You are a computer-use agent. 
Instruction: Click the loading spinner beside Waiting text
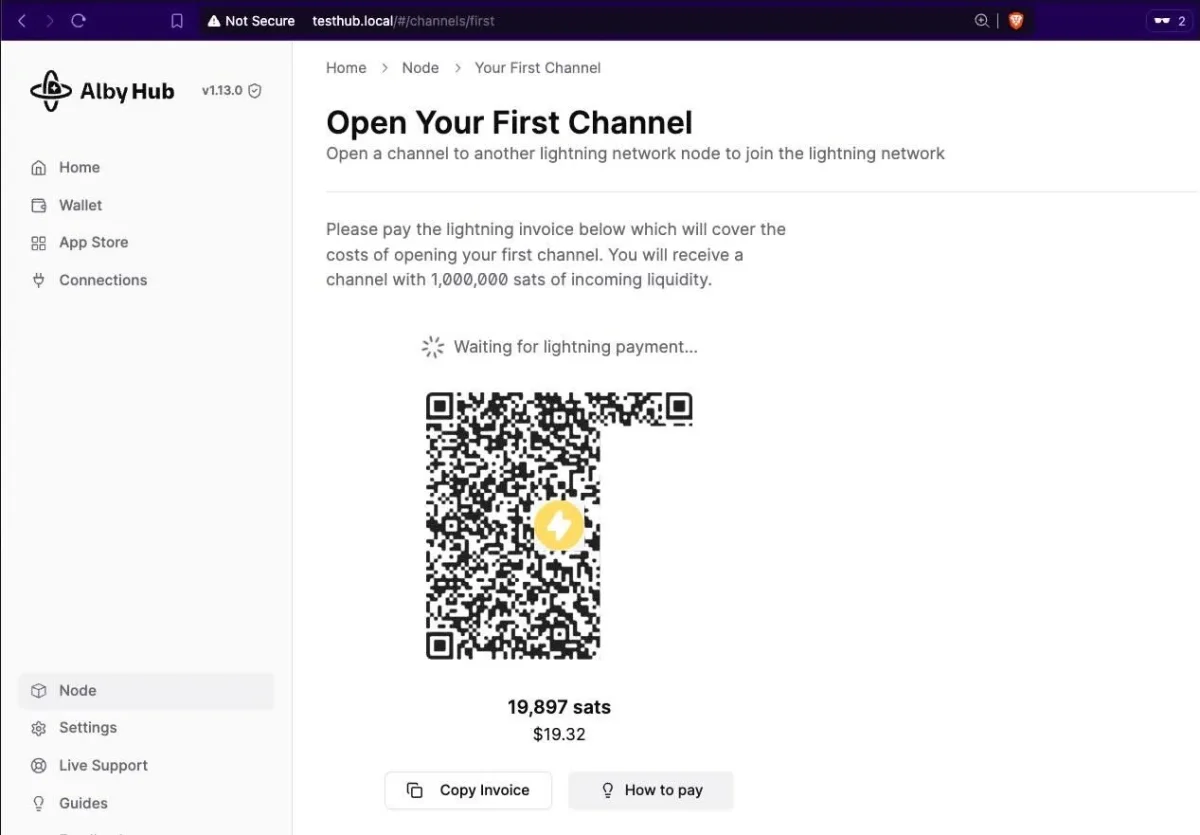point(432,347)
